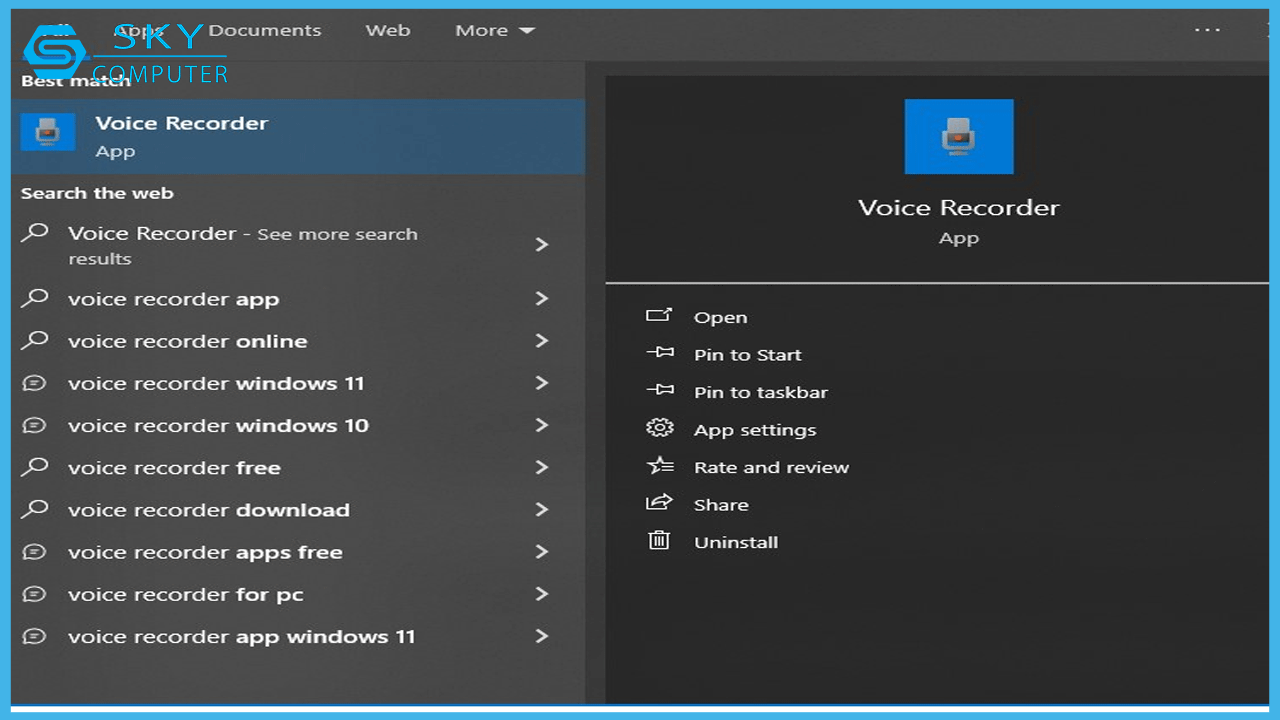
Task: Expand arrow for voice recorder online
Action: pos(542,340)
